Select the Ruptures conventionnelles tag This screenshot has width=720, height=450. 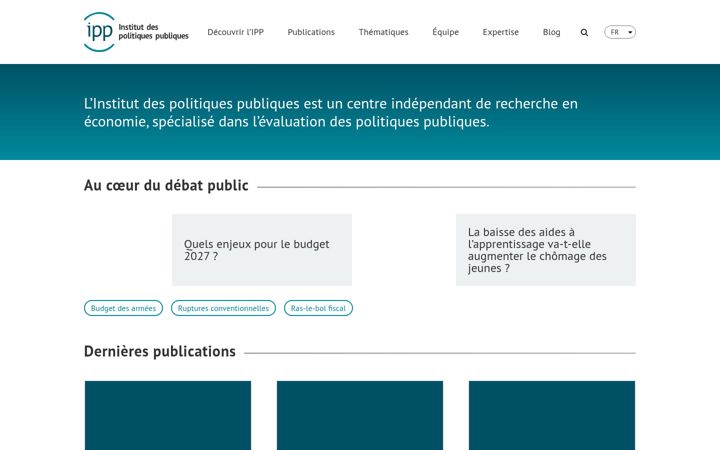coord(223,308)
